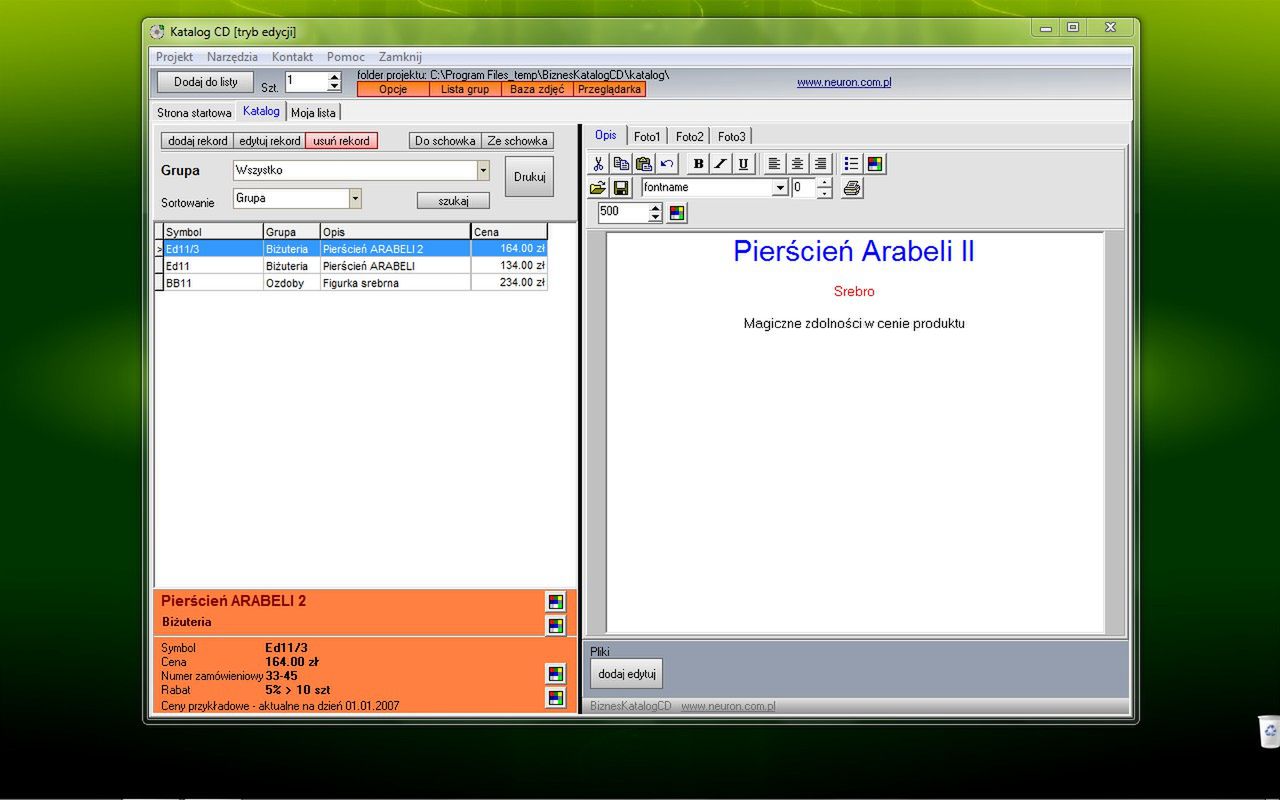Open the Kontakt menu

tap(292, 57)
